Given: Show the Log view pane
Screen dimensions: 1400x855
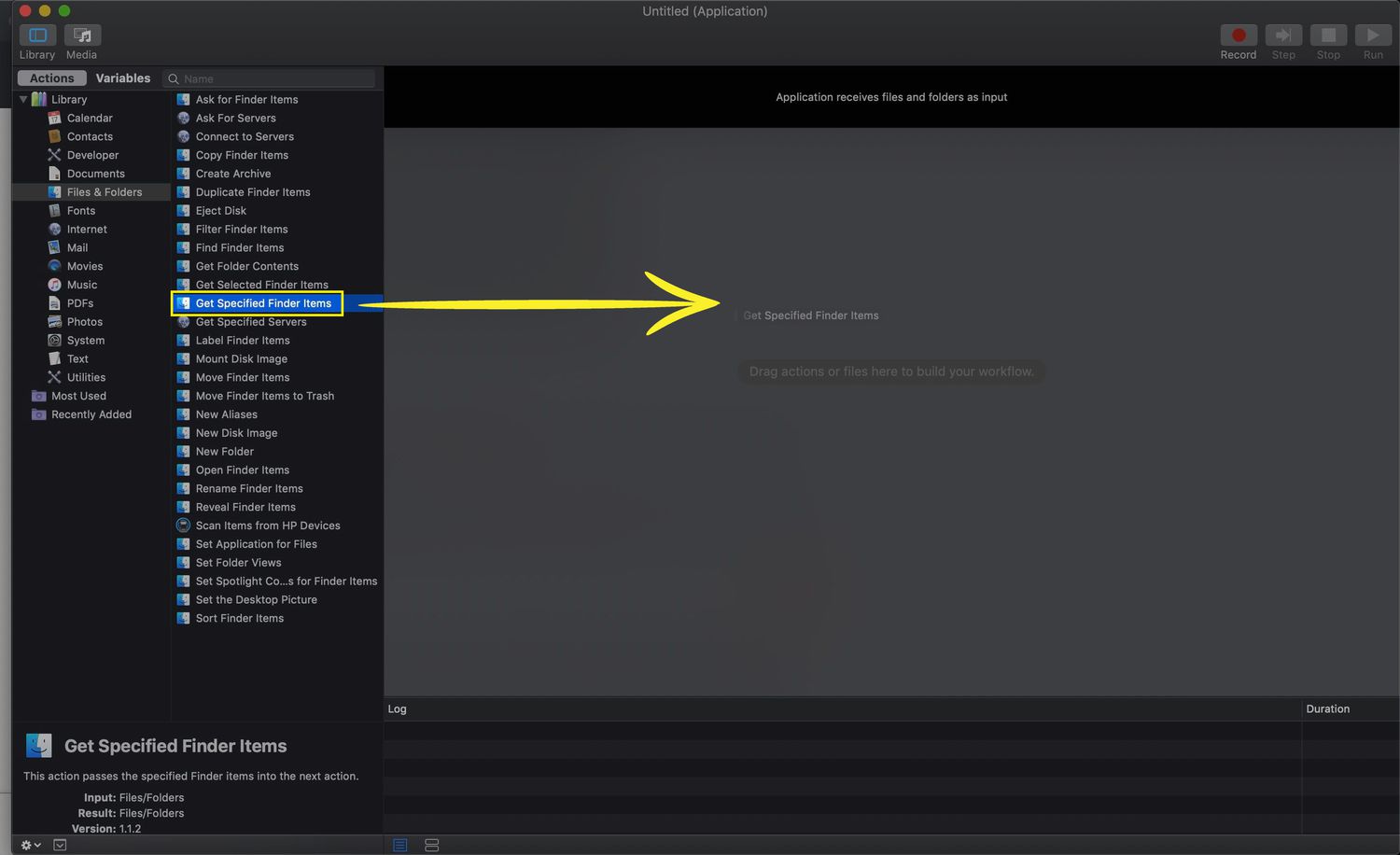Looking at the screenshot, I should [x=400, y=845].
